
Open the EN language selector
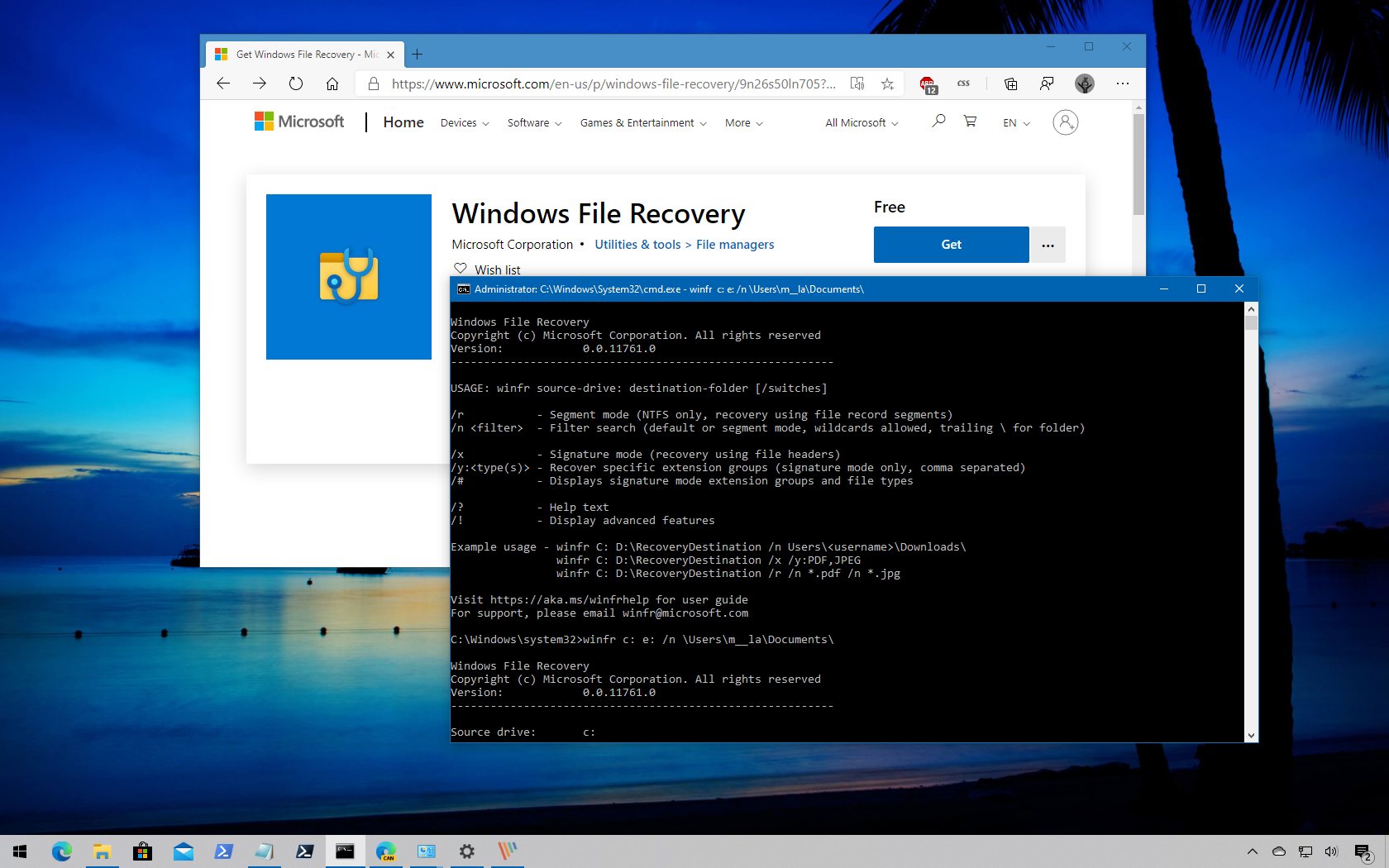pyautogui.click(x=1014, y=122)
